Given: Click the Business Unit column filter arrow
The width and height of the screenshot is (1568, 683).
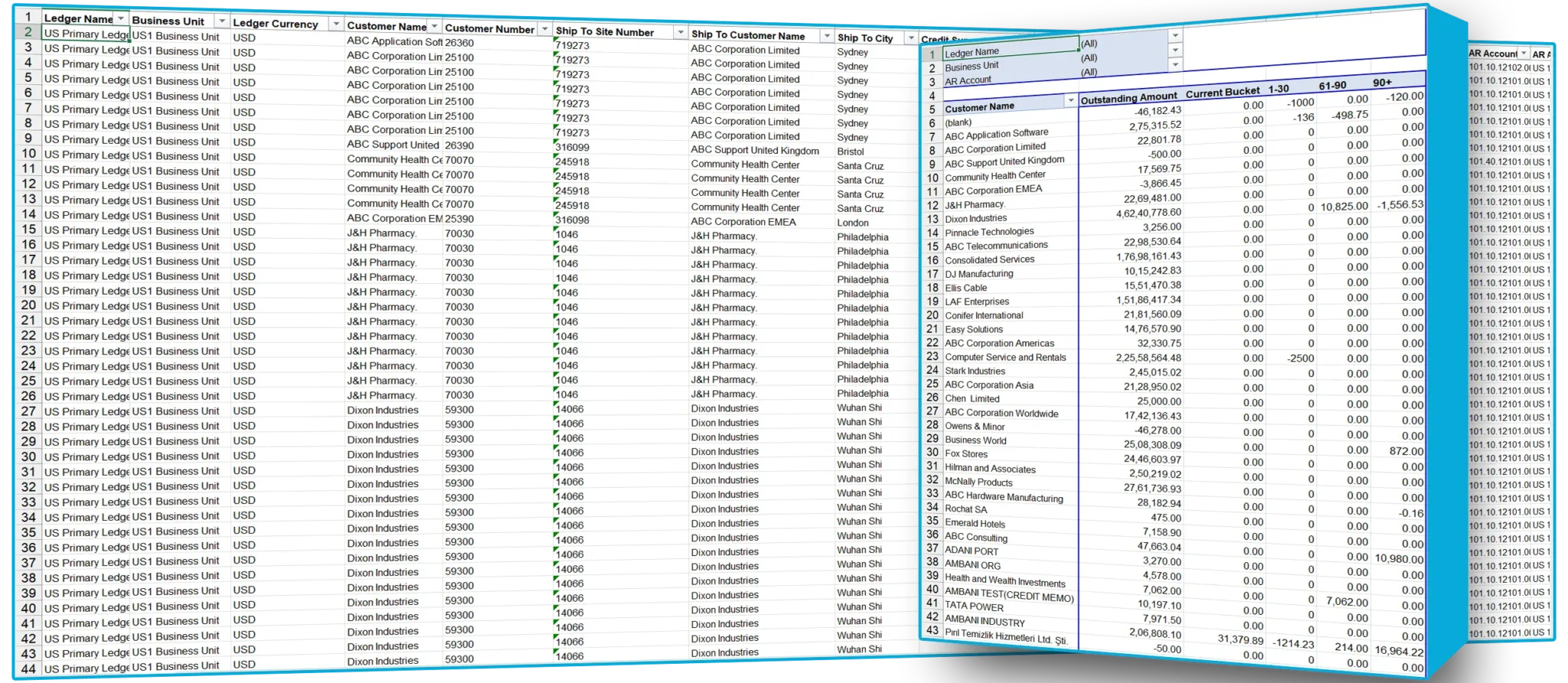Looking at the screenshot, I should pos(221,21).
